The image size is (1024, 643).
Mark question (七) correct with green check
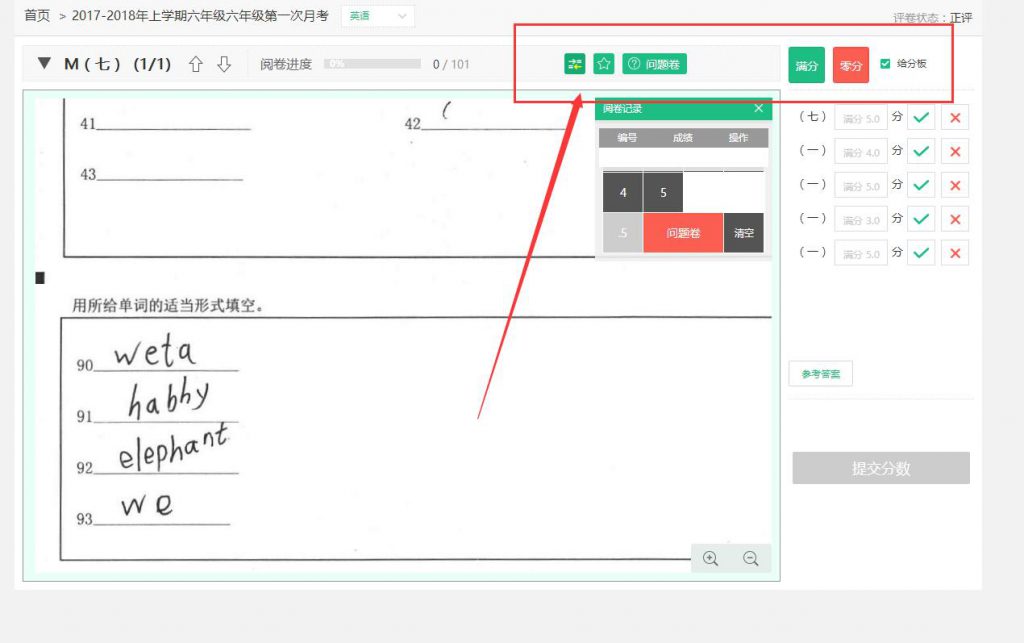[x=921, y=118]
